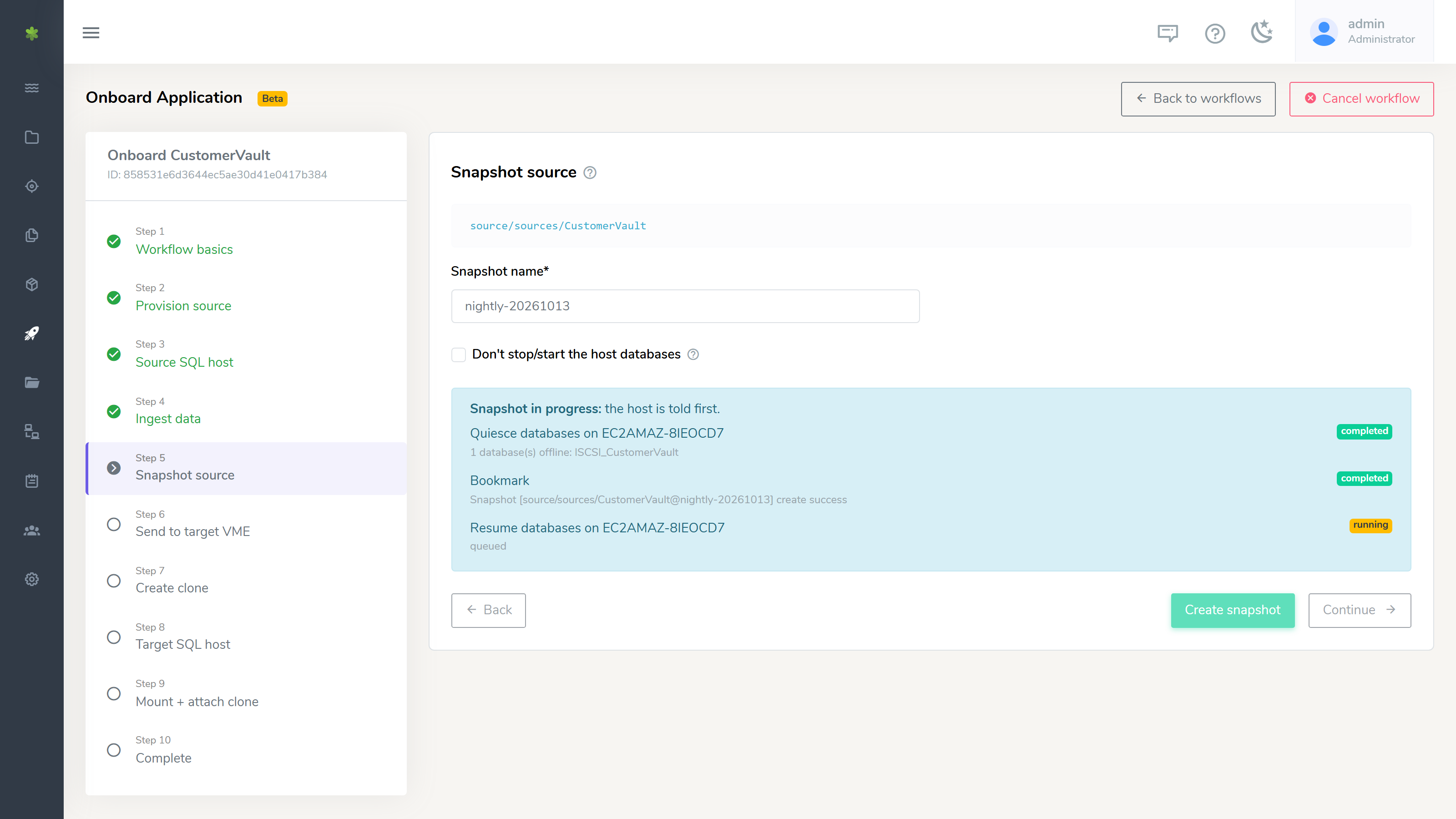Image resolution: width=1456 pixels, height=819 pixels.
Task: Open the open-folder sidebar icon
Action: pos(32,383)
